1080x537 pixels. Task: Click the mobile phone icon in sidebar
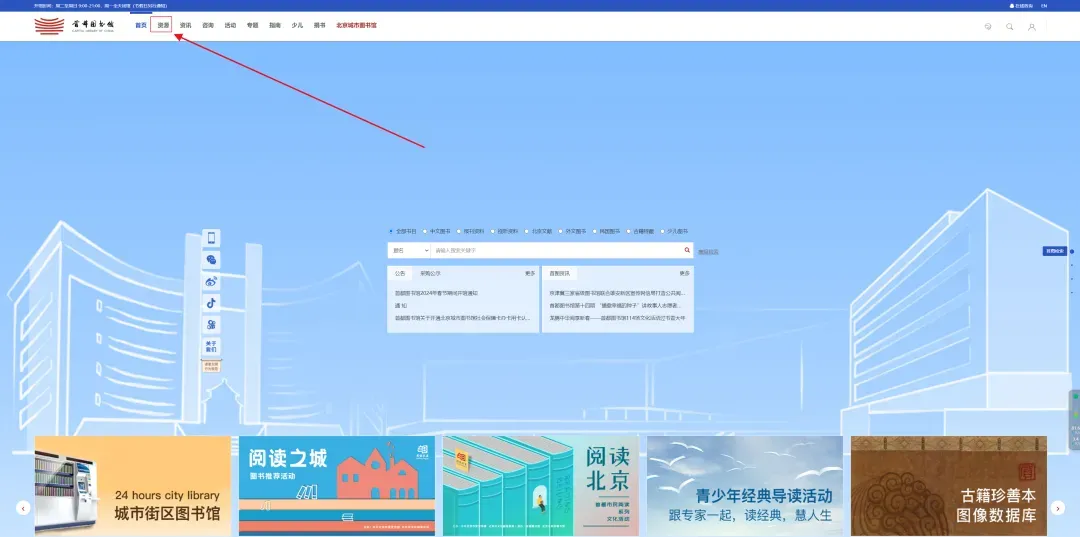tap(211, 238)
